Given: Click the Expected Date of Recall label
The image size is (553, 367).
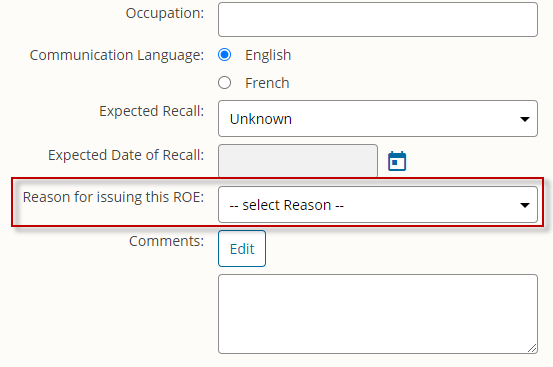Looking at the screenshot, I should point(126,155).
